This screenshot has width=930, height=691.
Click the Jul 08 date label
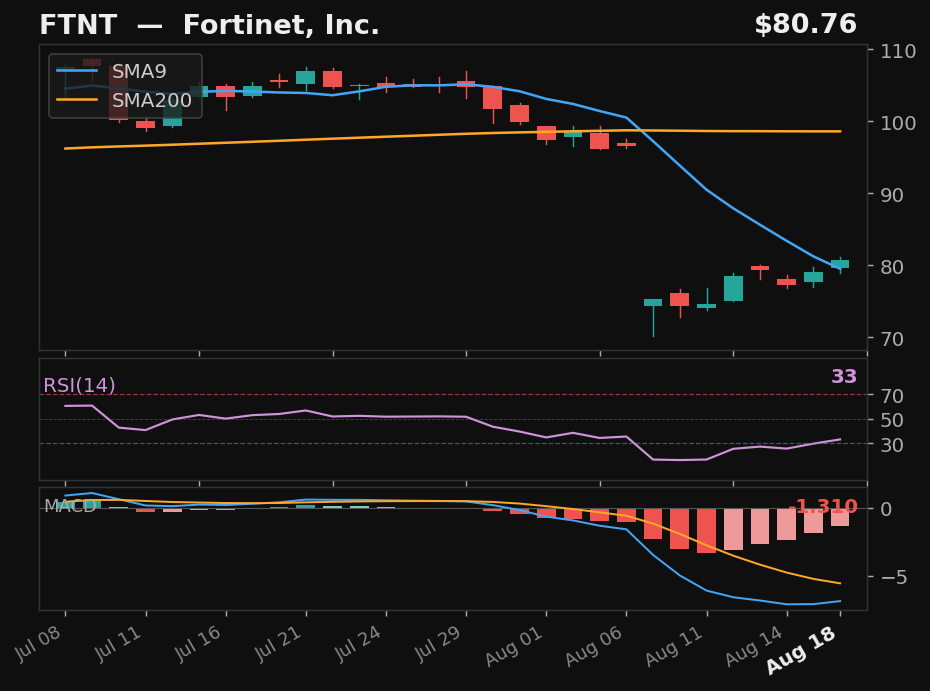pyautogui.click(x=38, y=642)
